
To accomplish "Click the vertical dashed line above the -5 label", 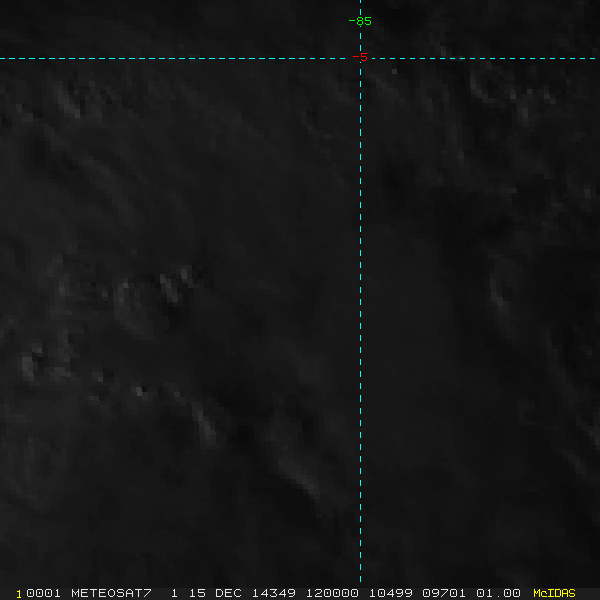I will [x=360, y=40].
